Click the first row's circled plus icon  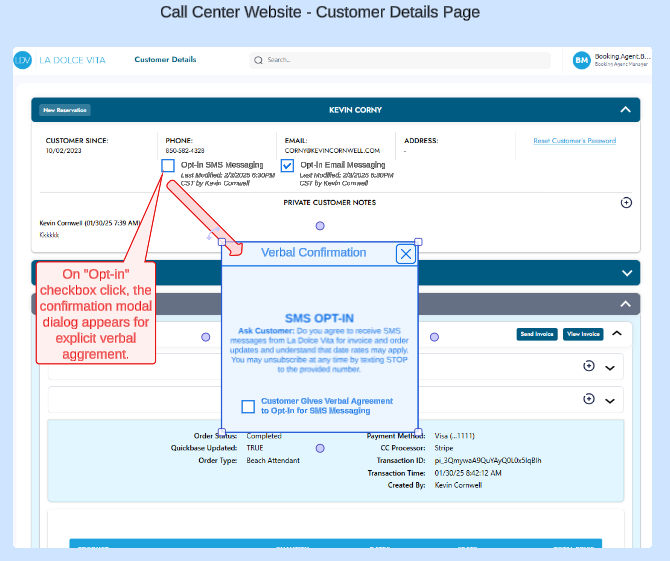(x=589, y=366)
